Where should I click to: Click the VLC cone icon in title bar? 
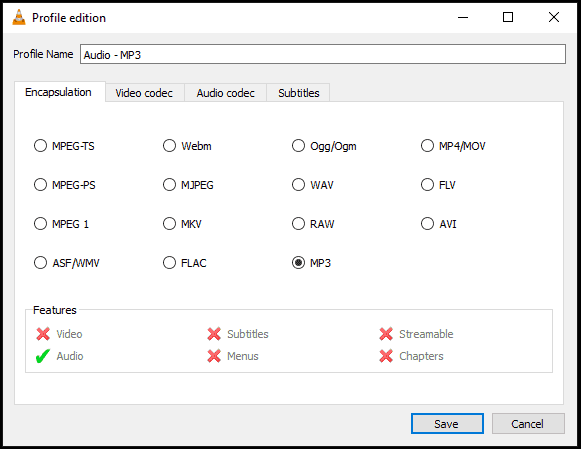pyautogui.click(x=19, y=17)
